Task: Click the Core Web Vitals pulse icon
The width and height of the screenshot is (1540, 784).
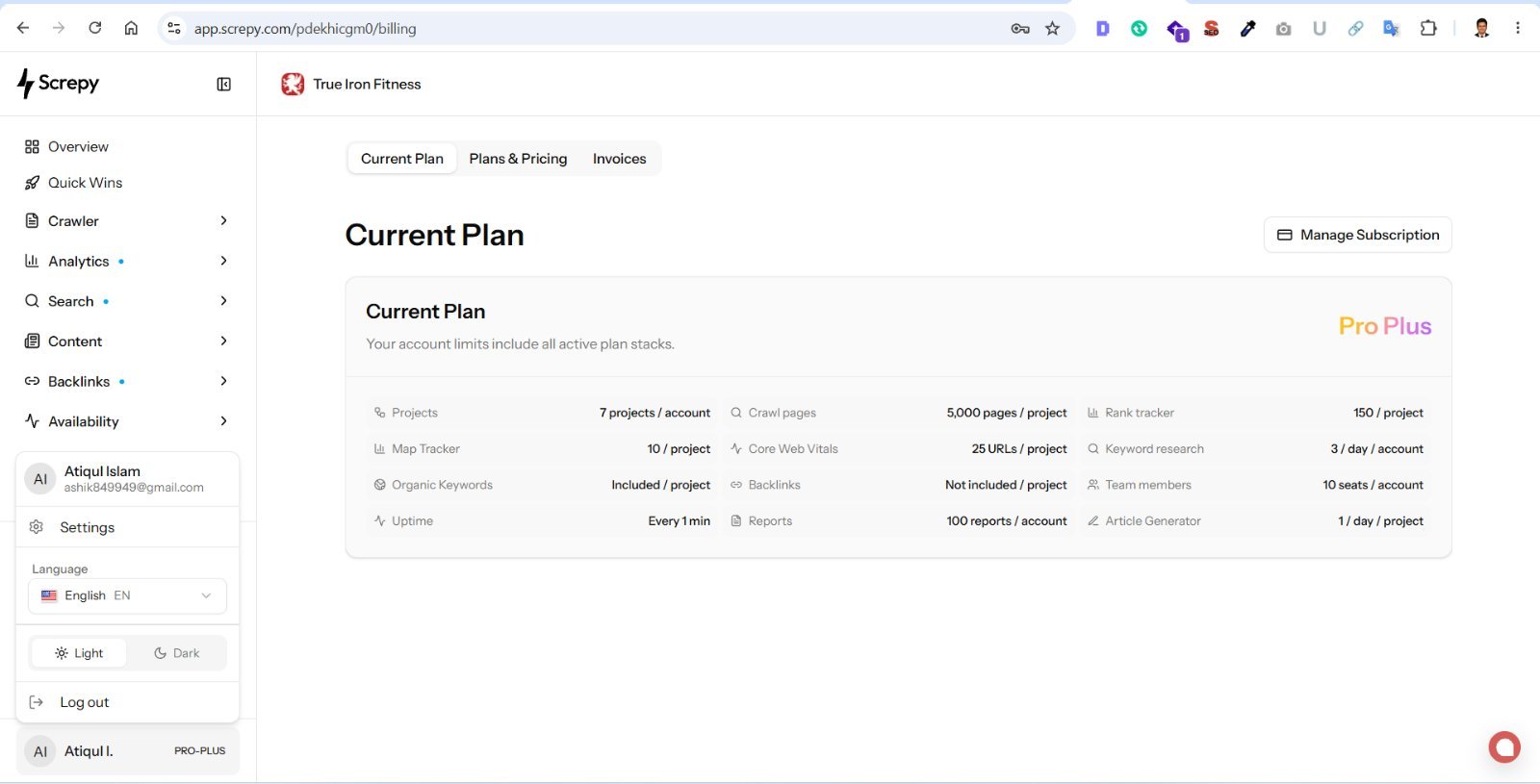Action: (736, 449)
